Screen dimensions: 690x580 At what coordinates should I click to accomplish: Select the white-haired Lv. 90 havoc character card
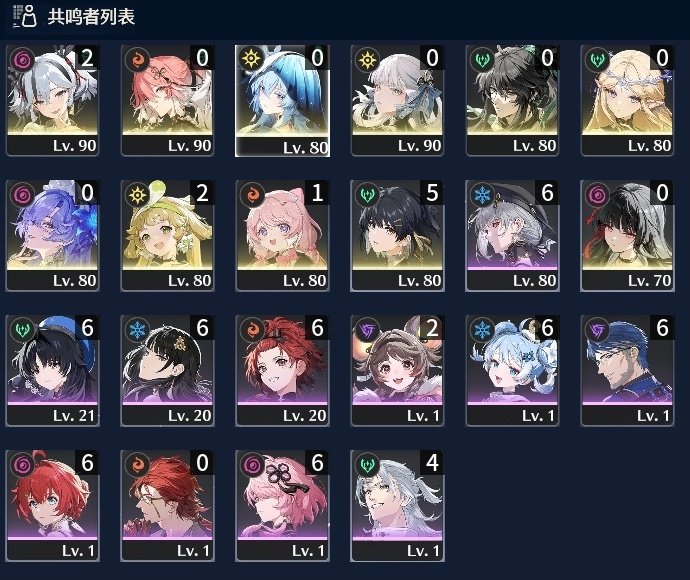[52, 100]
